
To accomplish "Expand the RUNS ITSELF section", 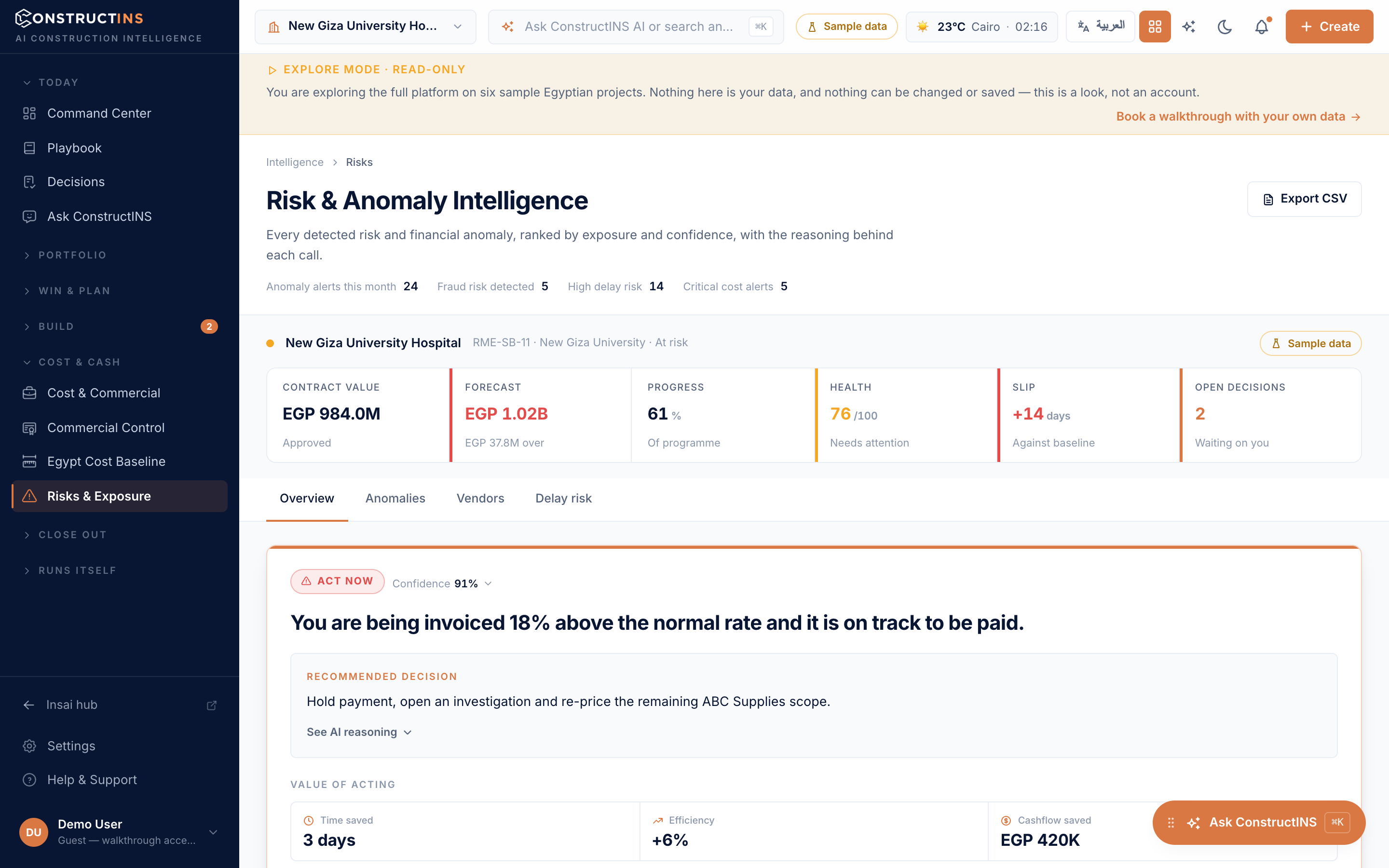I will (x=120, y=570).
